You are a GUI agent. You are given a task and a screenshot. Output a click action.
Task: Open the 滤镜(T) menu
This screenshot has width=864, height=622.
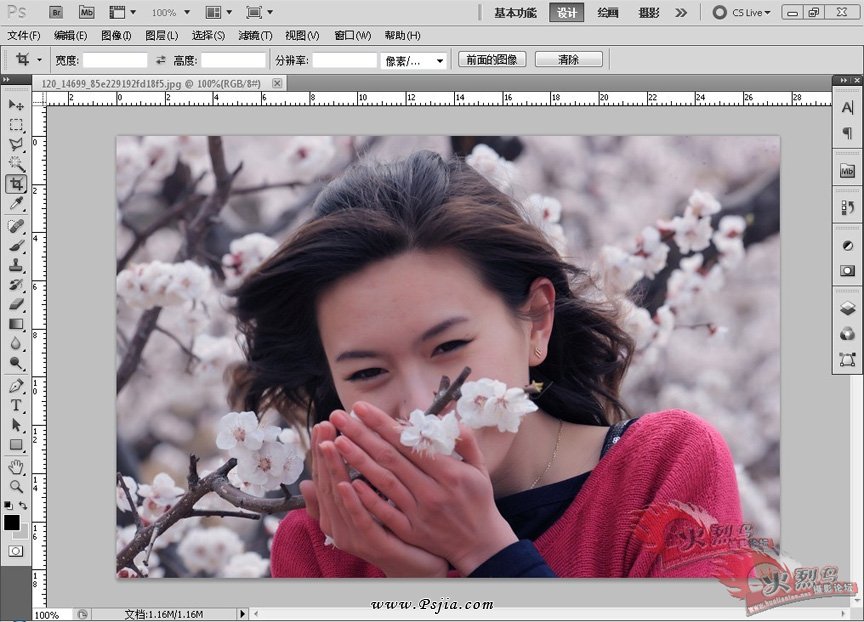click(255, 36)
